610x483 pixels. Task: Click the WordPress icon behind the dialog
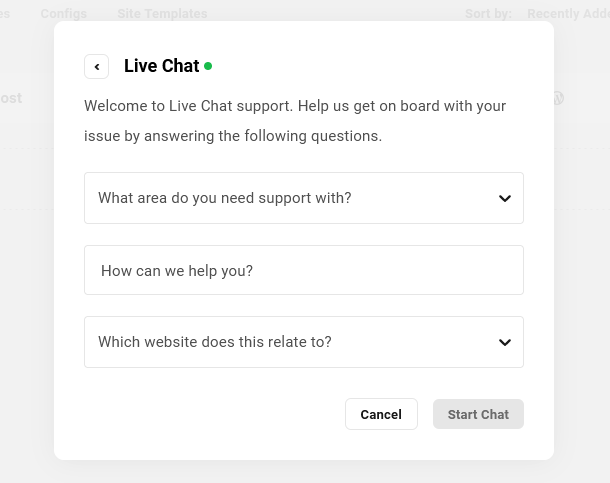(x=558, y=98)
